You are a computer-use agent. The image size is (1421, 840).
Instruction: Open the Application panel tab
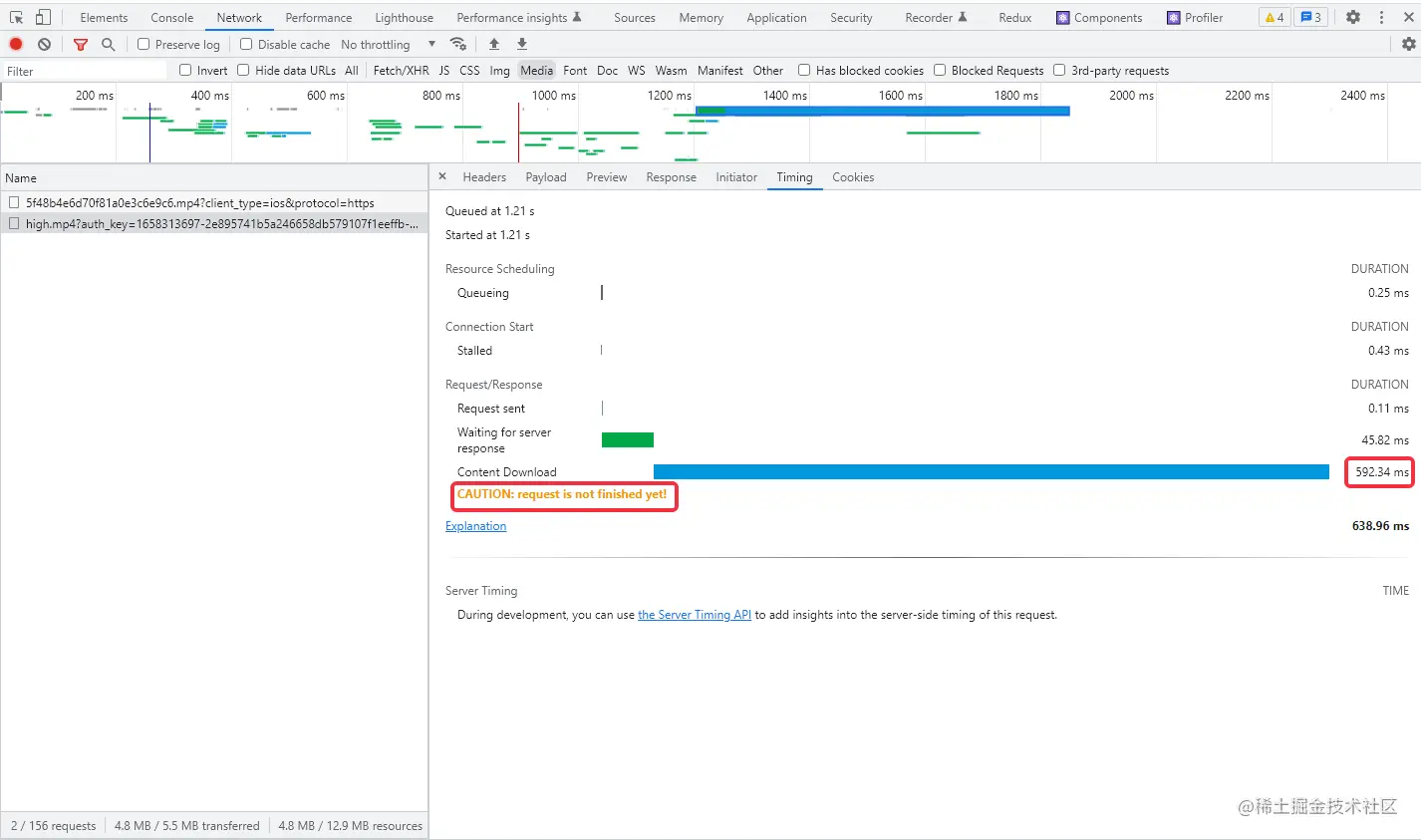[777, 17]
